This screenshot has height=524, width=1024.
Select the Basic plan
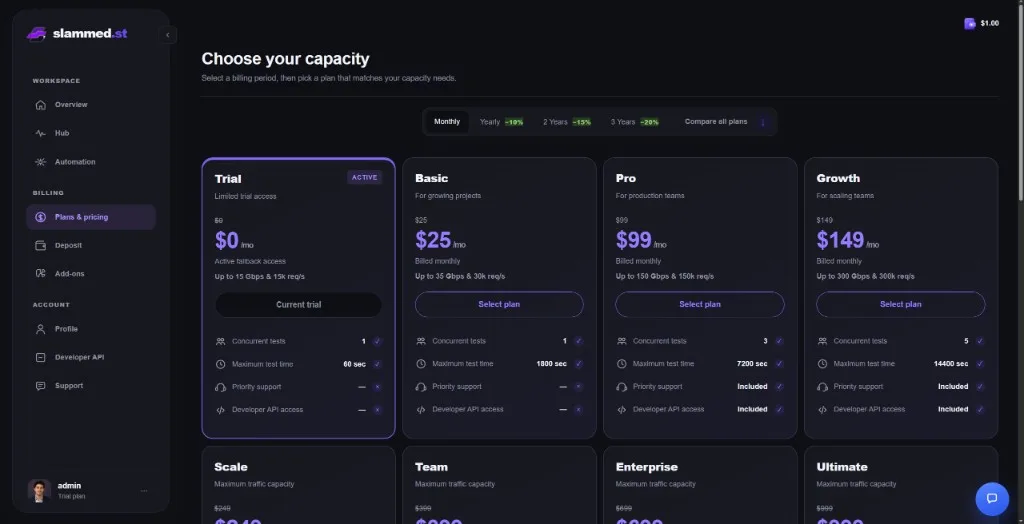click(499, 304)
